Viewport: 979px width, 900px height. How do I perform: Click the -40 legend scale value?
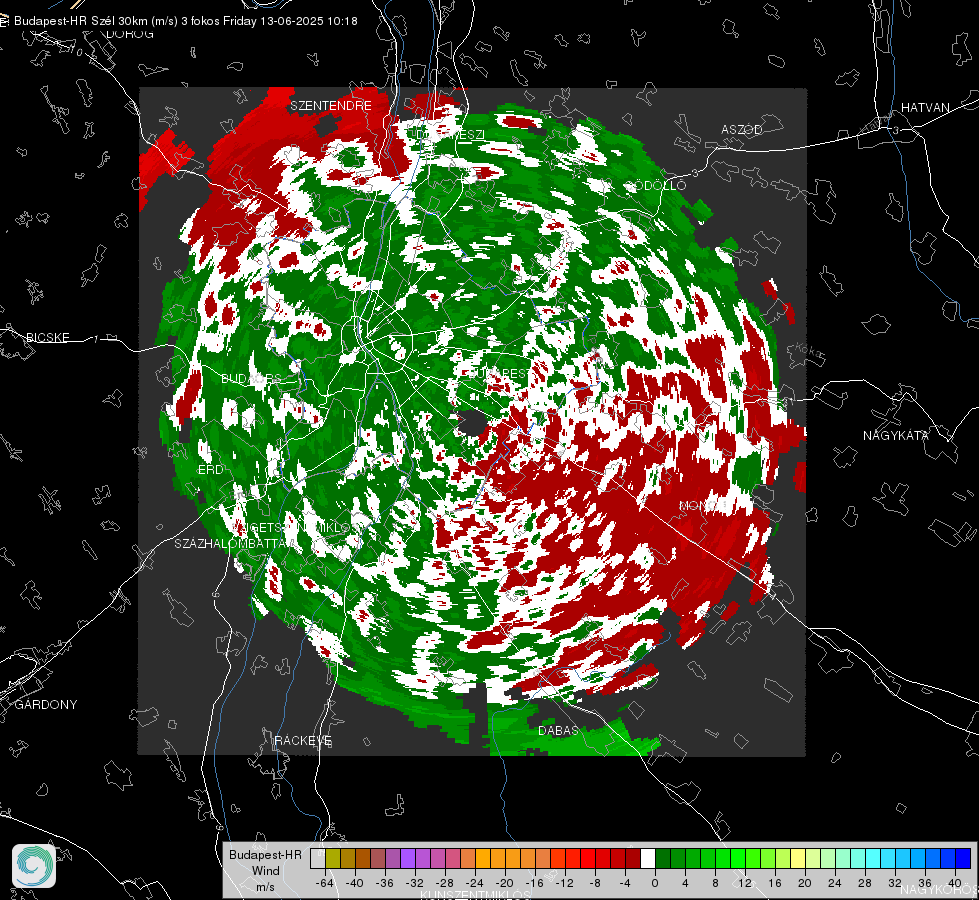click(355, 883)
